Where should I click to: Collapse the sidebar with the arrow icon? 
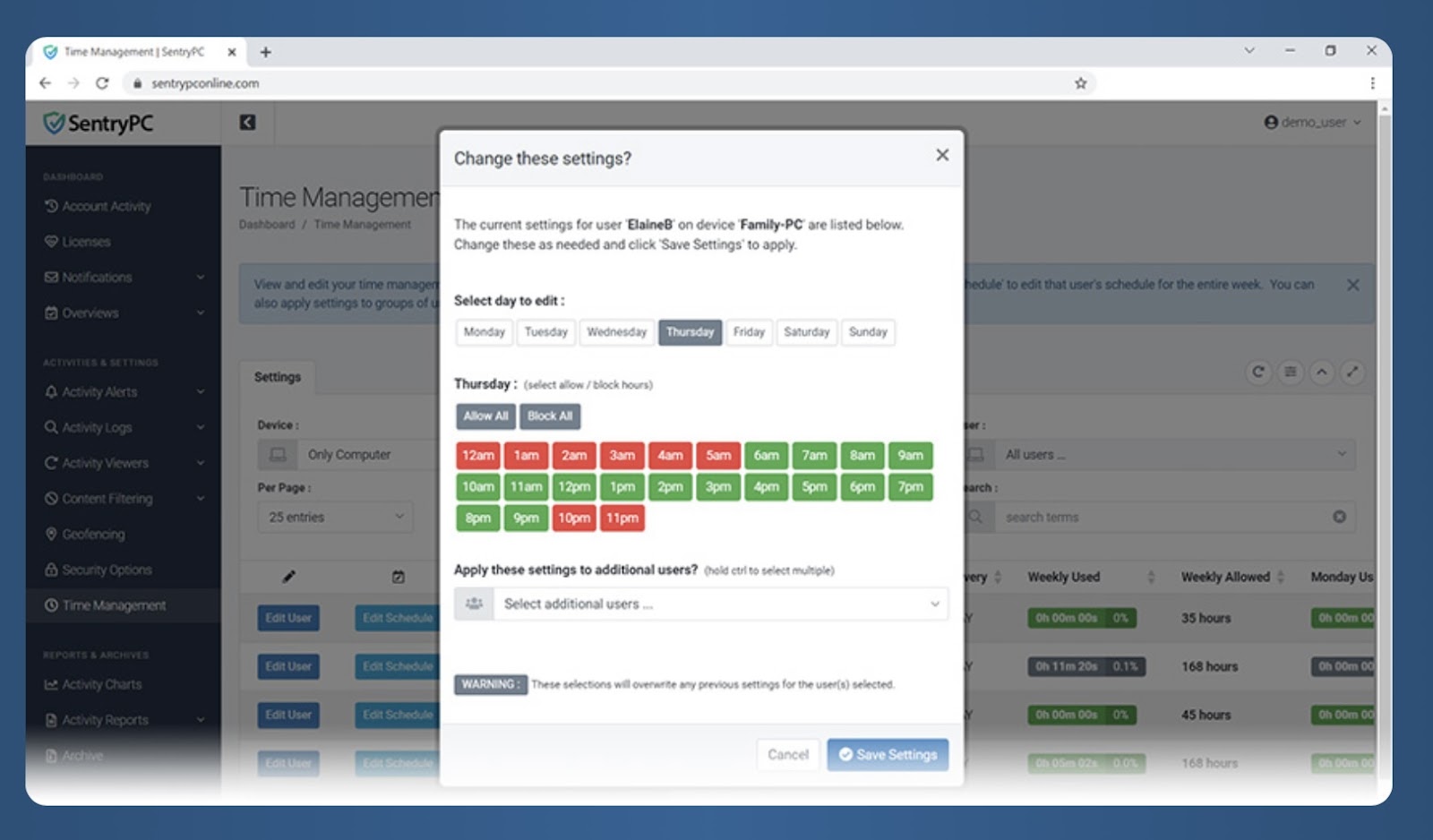tap(248, 122)
